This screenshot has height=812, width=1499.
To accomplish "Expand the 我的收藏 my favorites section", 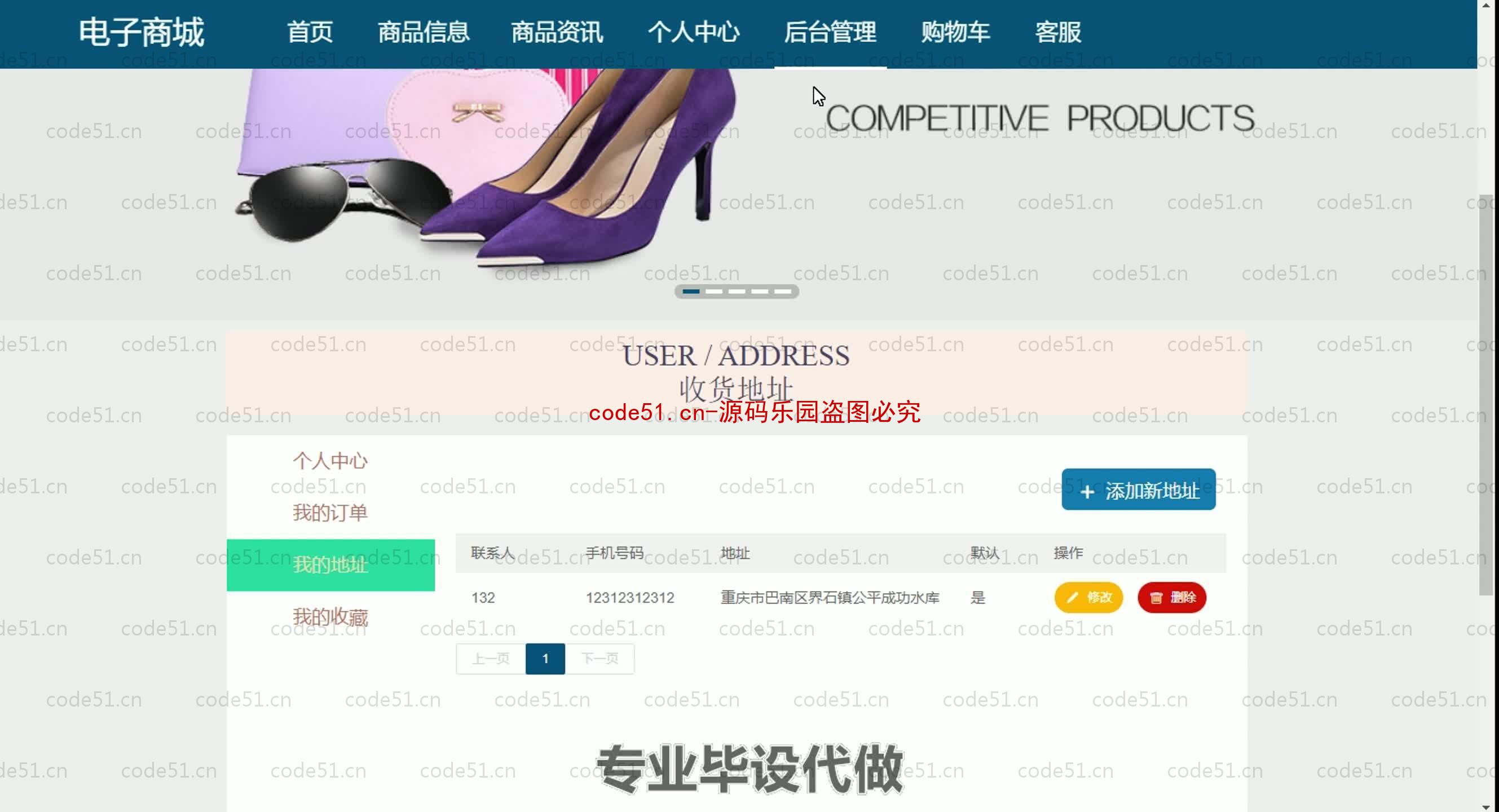I will [x=329, y=617].
